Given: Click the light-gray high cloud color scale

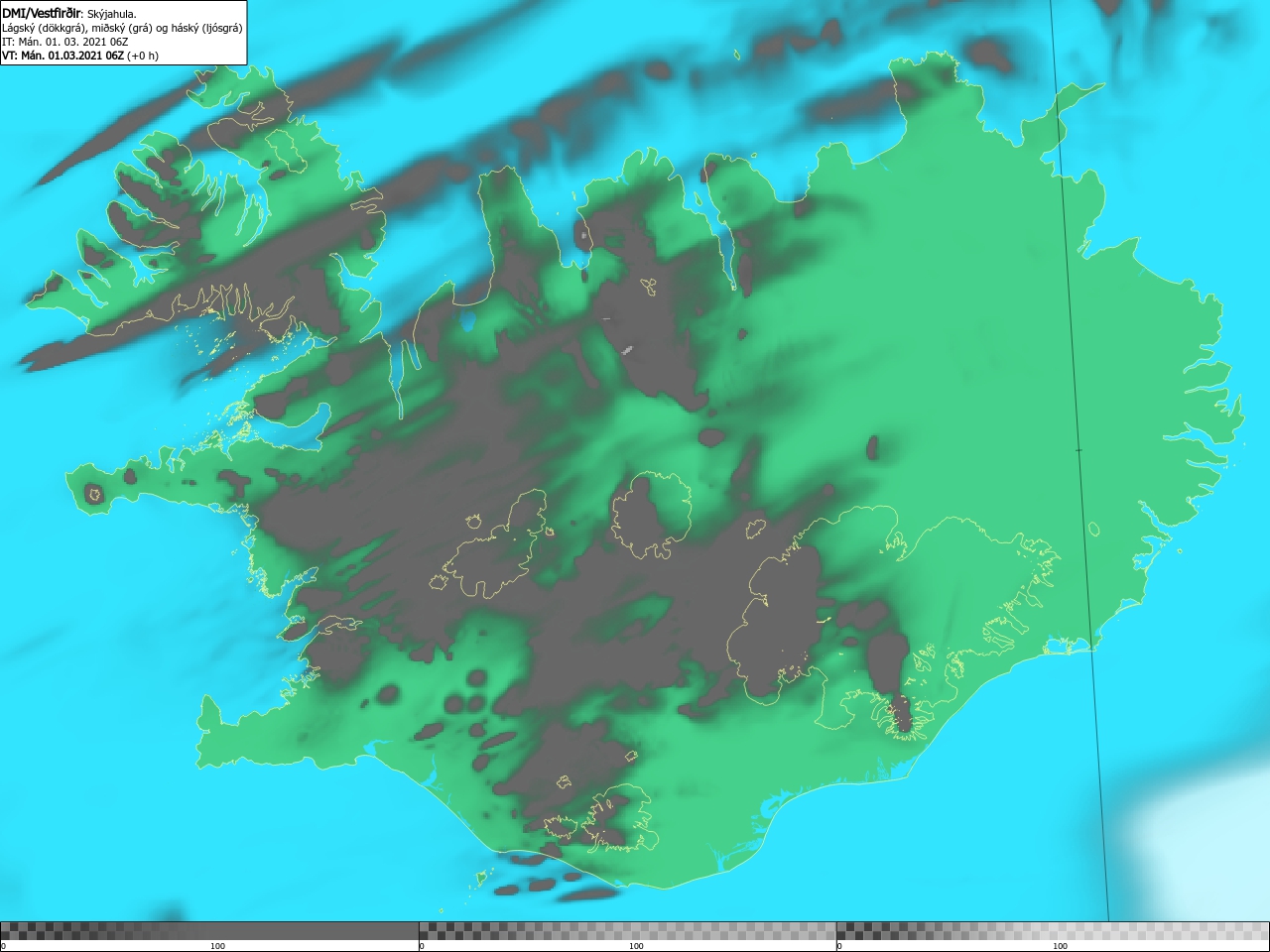Looking at the screenshot, I should pyautogui.click(x=1053, y=931).
